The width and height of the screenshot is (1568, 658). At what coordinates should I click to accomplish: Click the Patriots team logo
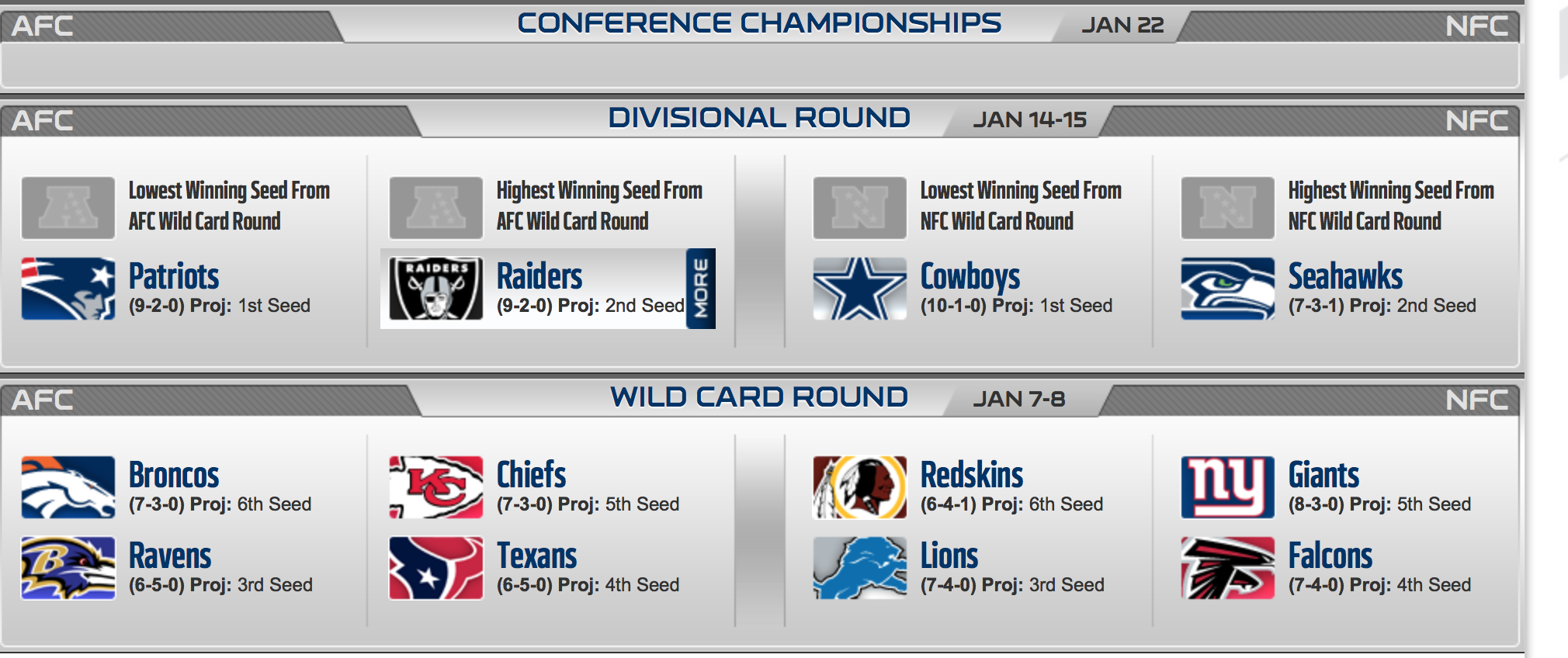click(x=68, y=289)
